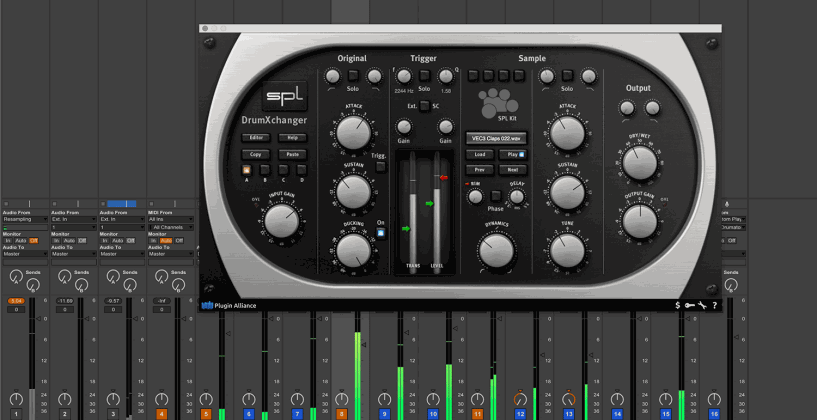Click the Sample TUNE knob
Viewport: 817px width, 420px height.
pyautogui.click(x=567, y=250)
